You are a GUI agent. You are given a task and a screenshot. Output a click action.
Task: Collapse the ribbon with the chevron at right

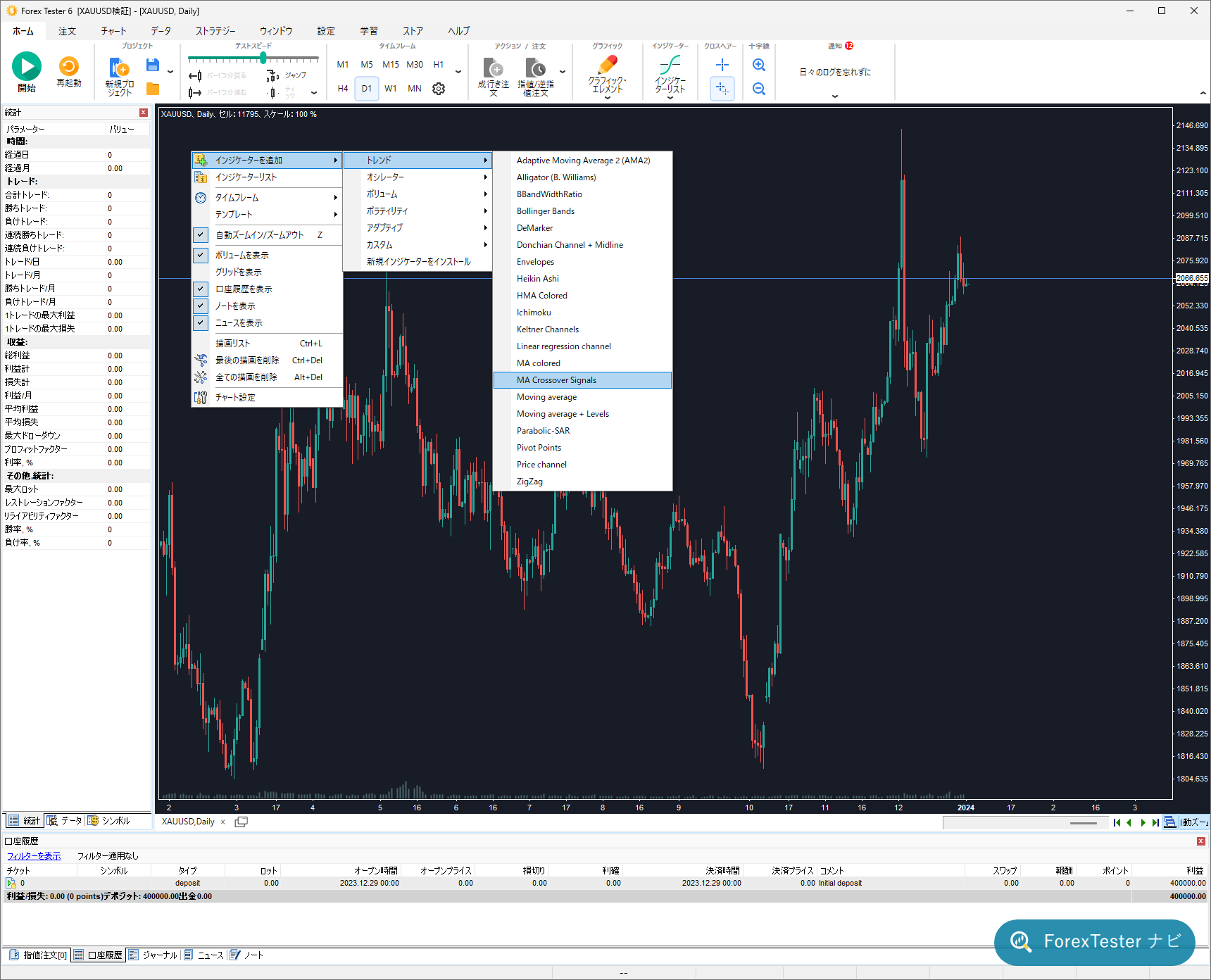point(1203,94)
